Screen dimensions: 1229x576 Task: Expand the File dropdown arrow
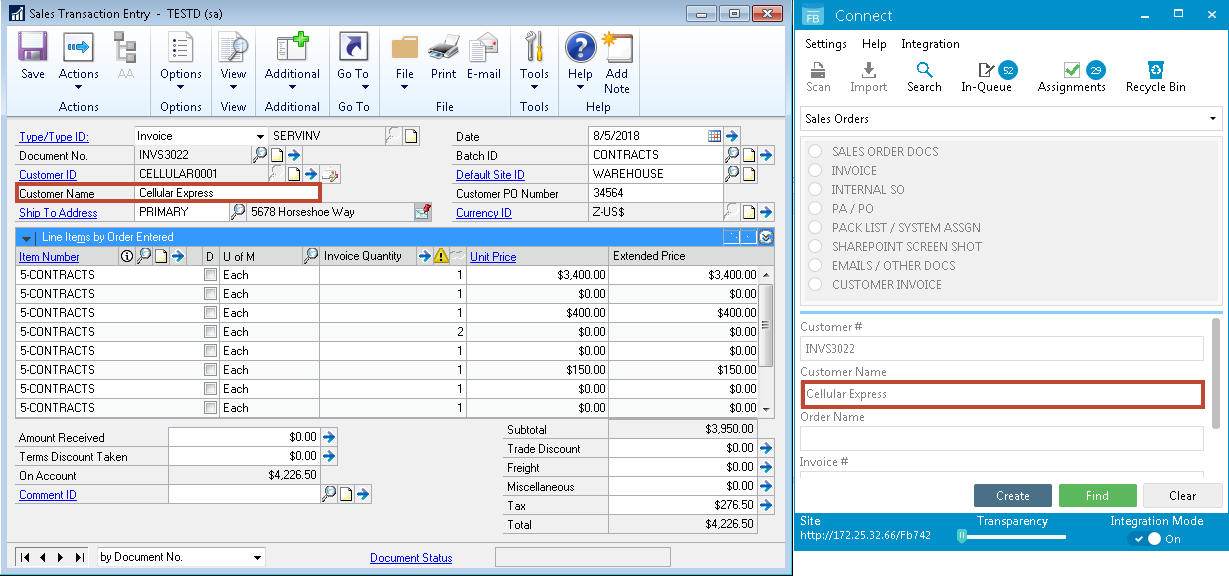[x=405, y=88]
